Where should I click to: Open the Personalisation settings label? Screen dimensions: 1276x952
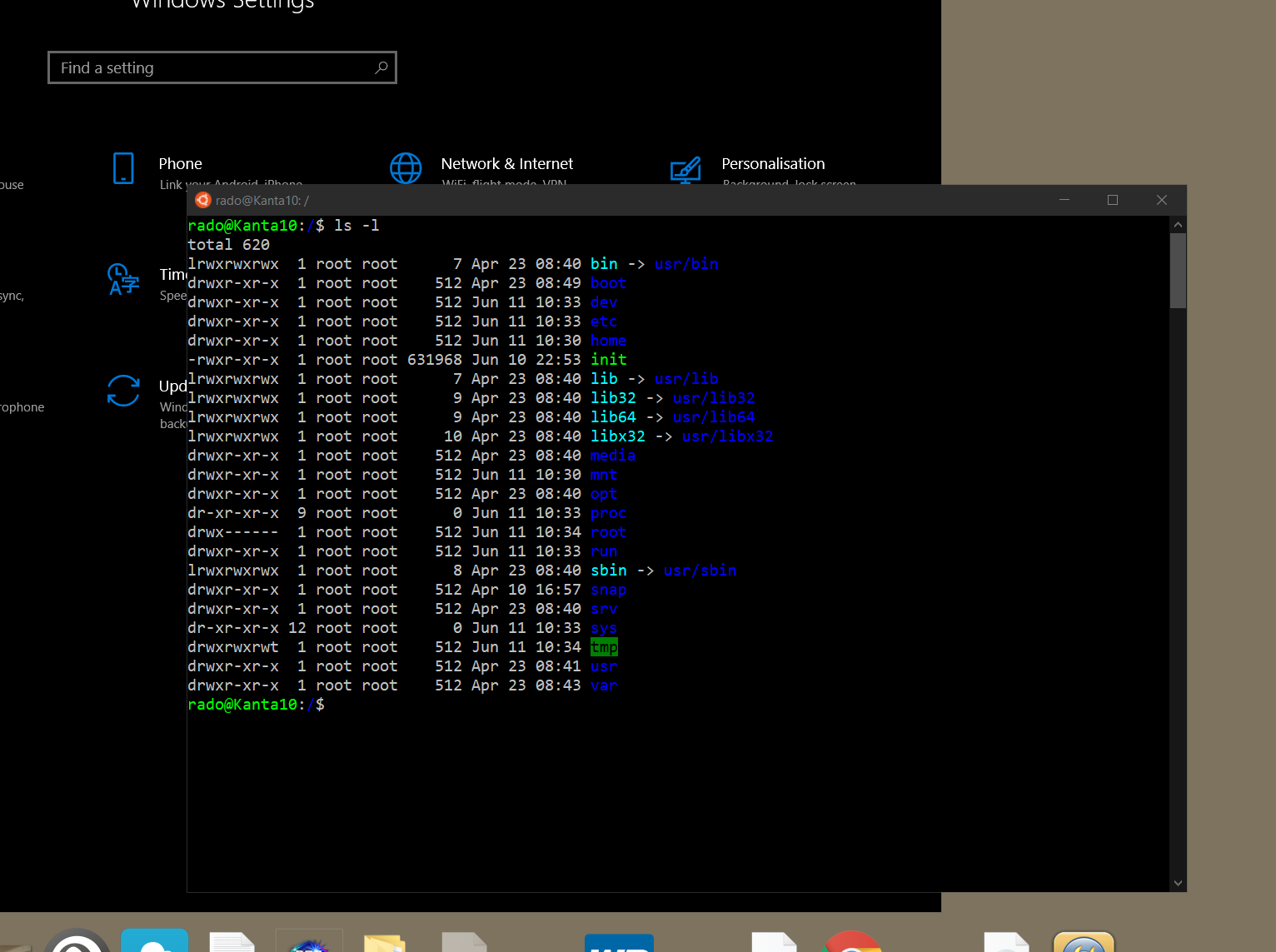pos(773,163)
